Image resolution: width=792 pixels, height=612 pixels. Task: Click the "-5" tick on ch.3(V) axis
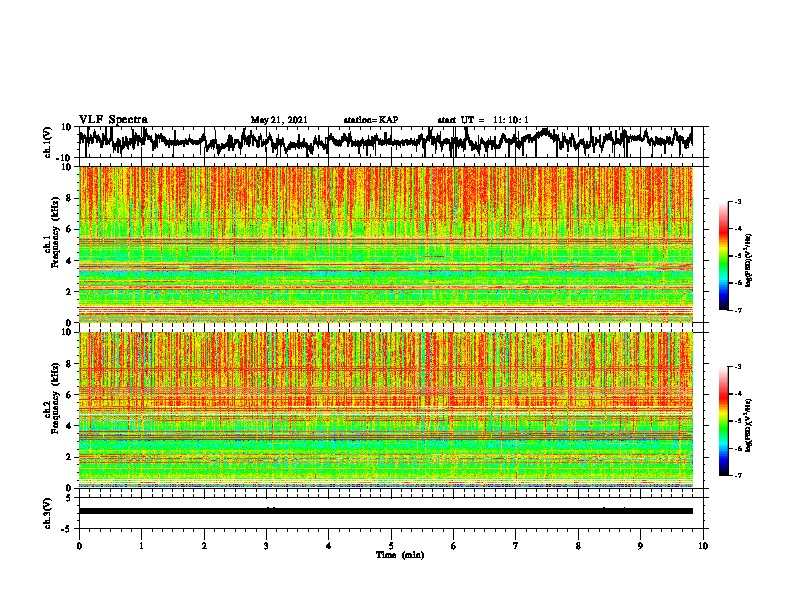(67, 529)
